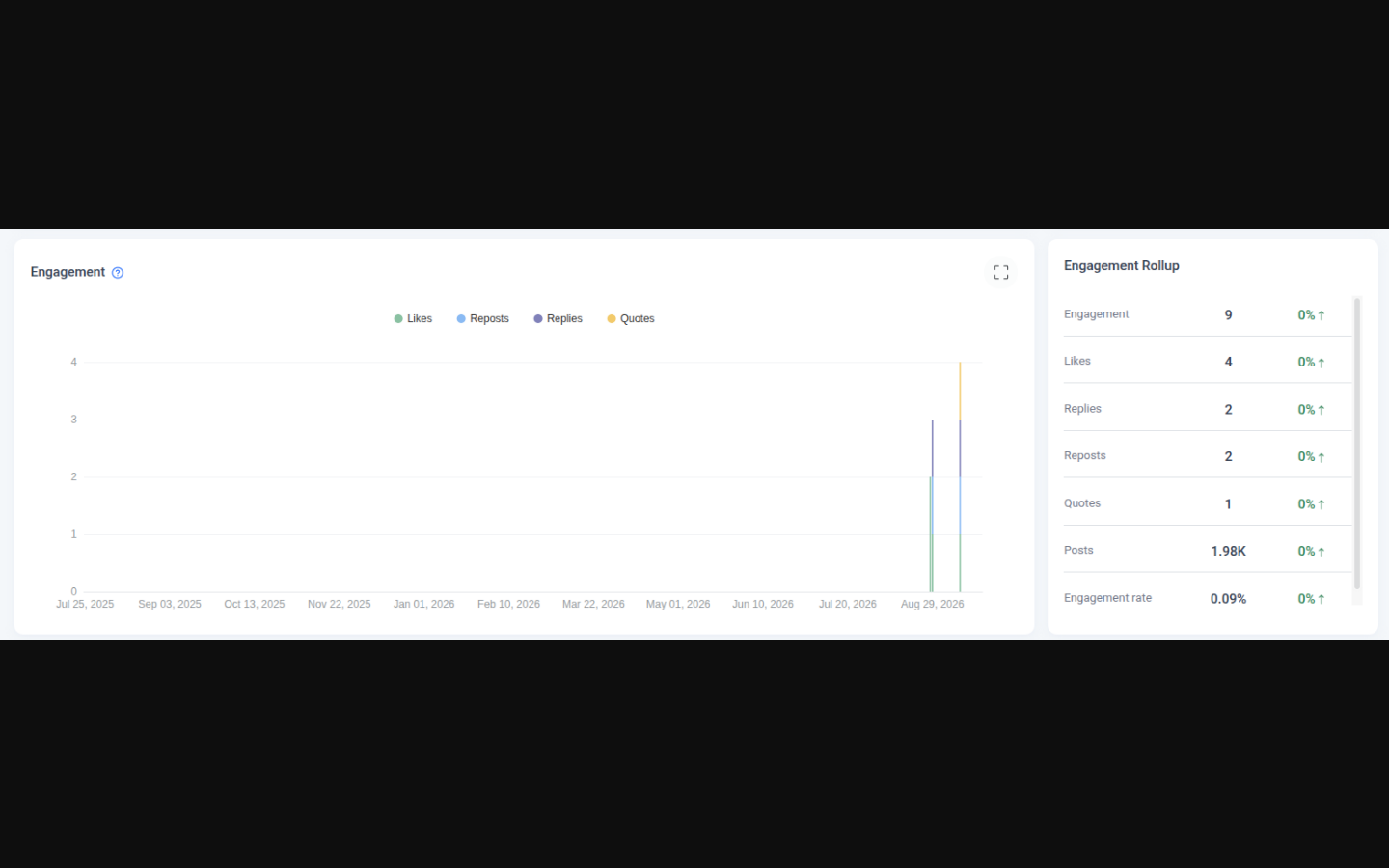Image resolution: width=1389 pixels, height=868 pixels.
Task: Click the Sep 03, 2025 axis label
Action: (170, 605)
